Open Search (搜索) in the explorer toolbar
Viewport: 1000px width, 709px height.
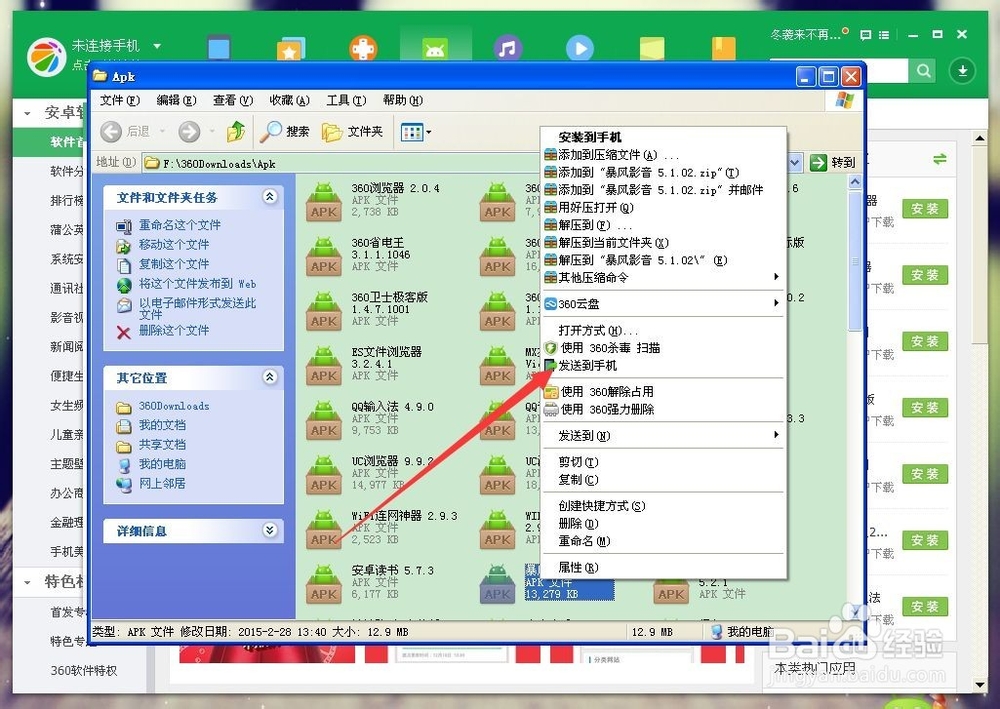point(284,132)
